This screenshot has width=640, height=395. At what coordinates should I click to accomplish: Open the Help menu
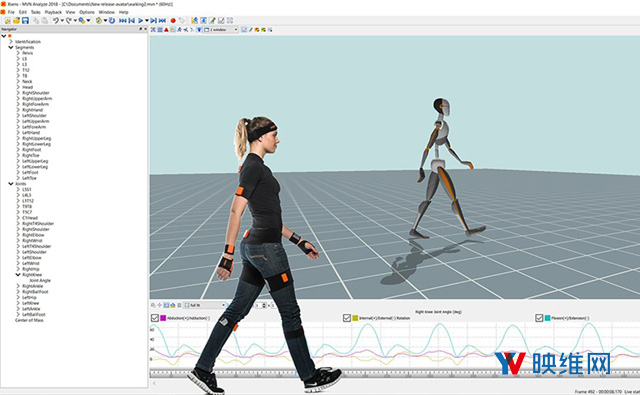click(x=123, y=12)
